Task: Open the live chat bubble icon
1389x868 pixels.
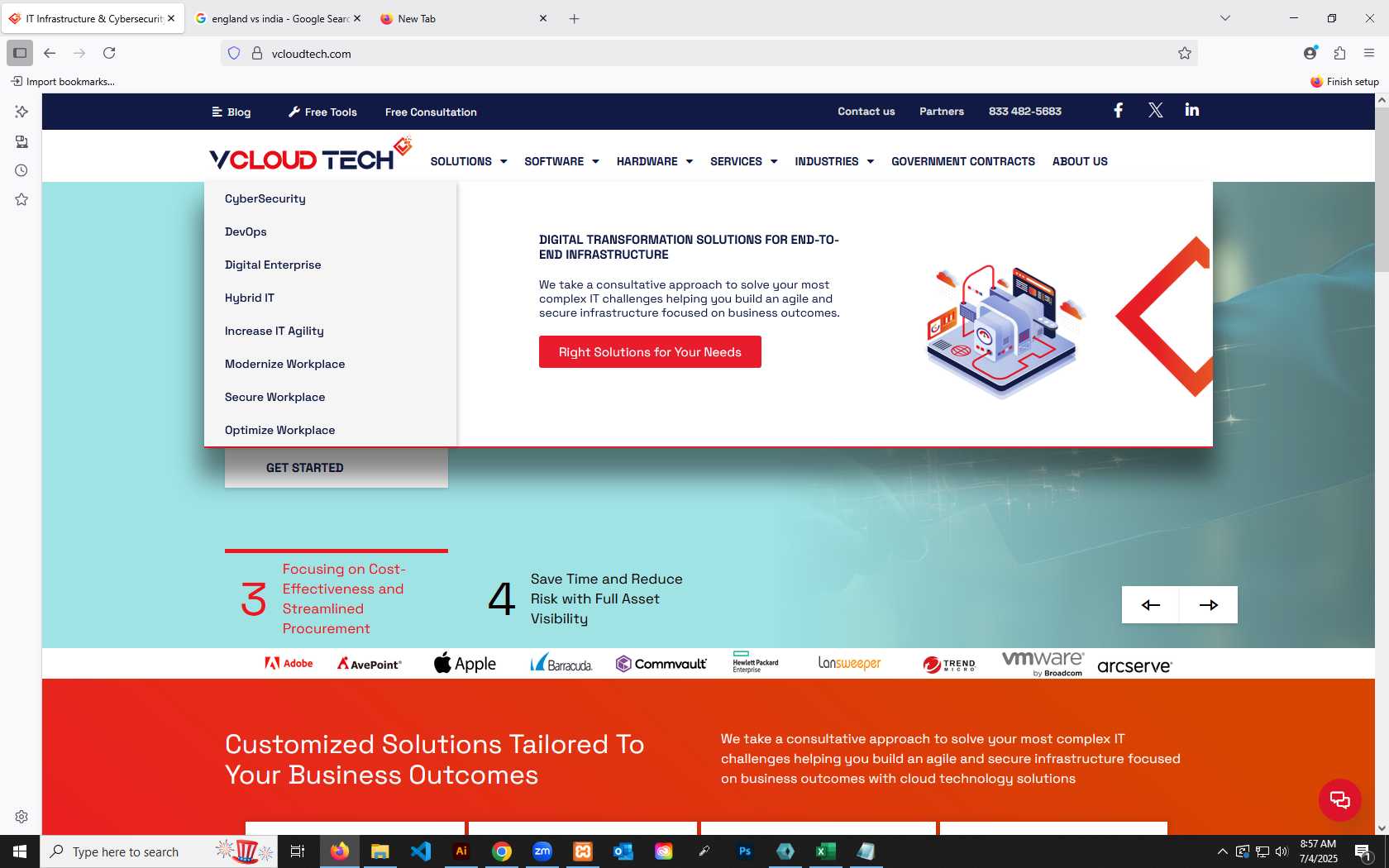Action: pos(1339,799)
